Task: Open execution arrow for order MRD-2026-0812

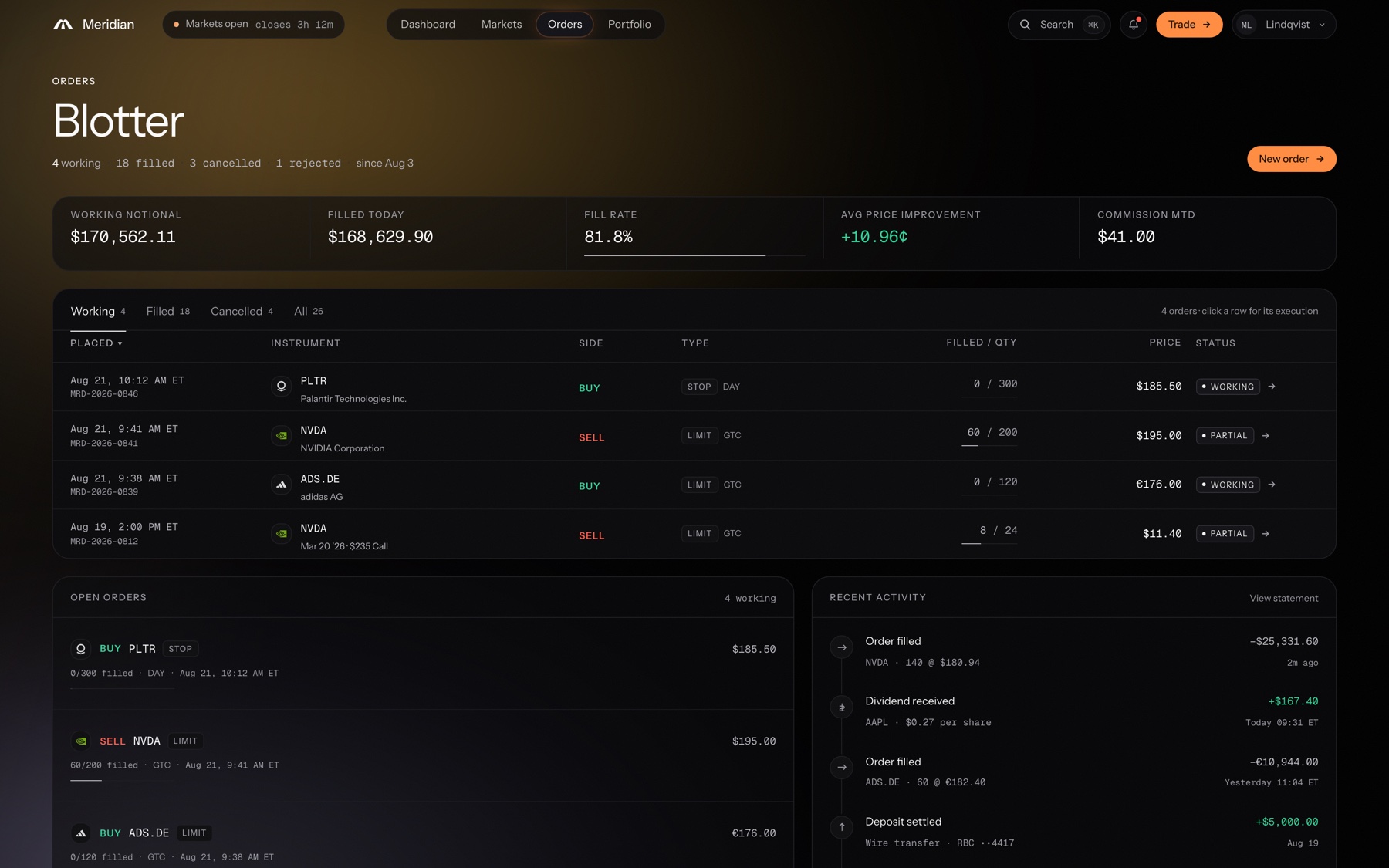Action: coord(1266,534)
